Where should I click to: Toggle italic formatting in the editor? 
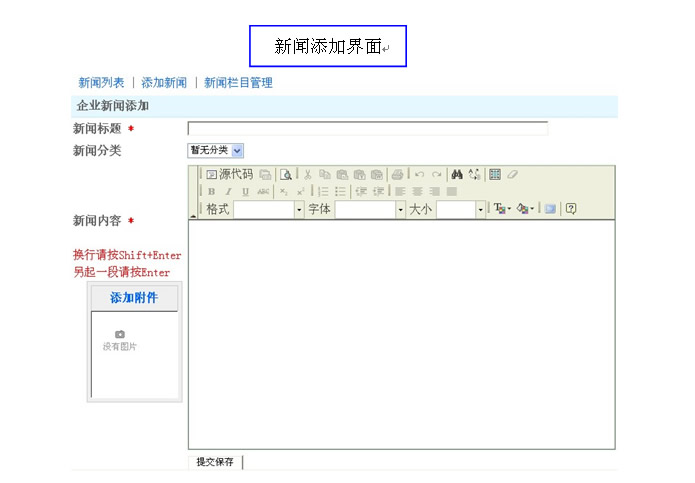point(228,191)
